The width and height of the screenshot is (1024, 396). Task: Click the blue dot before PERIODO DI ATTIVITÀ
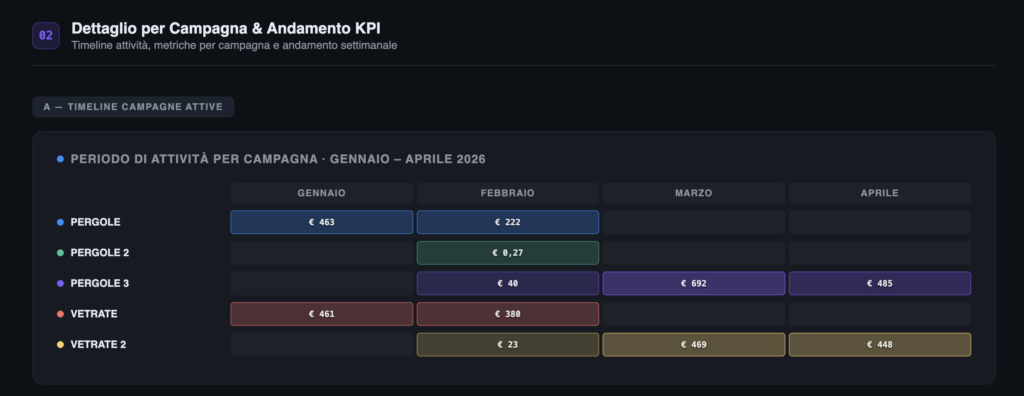pyautogui.click(x=60, y=159)
